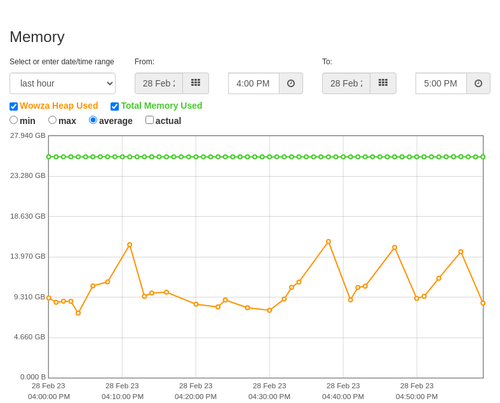The width and height of the screenshot is (500, 403).
Task: Click the To time field 5:00 PM
Action: click(441, 83)
